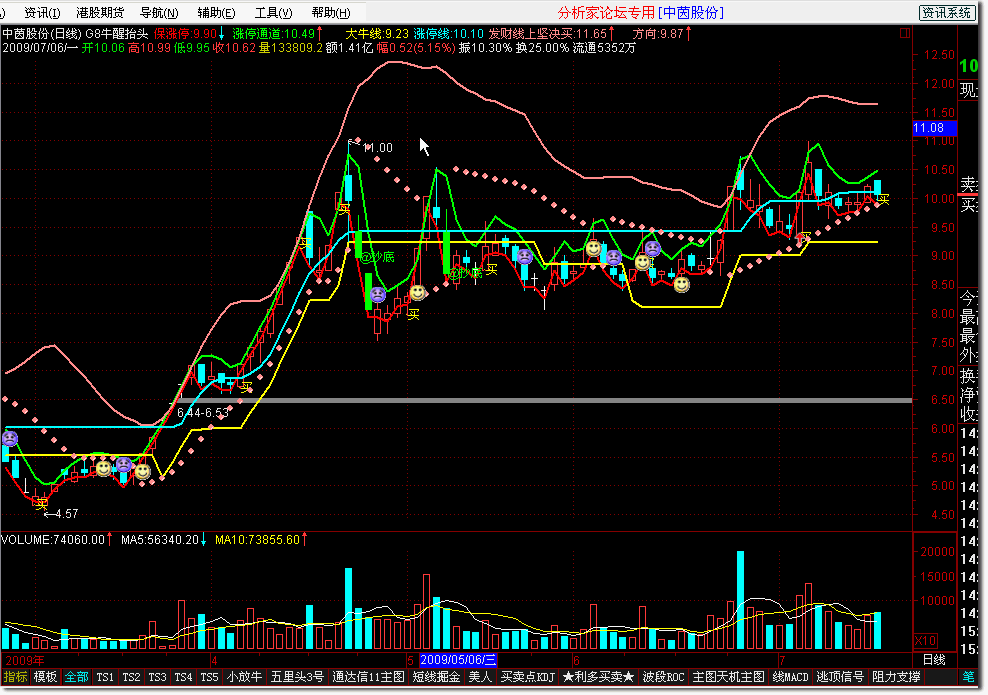
Task: Click the MA10:73855.60 volume label
Action: coord(258,539)
